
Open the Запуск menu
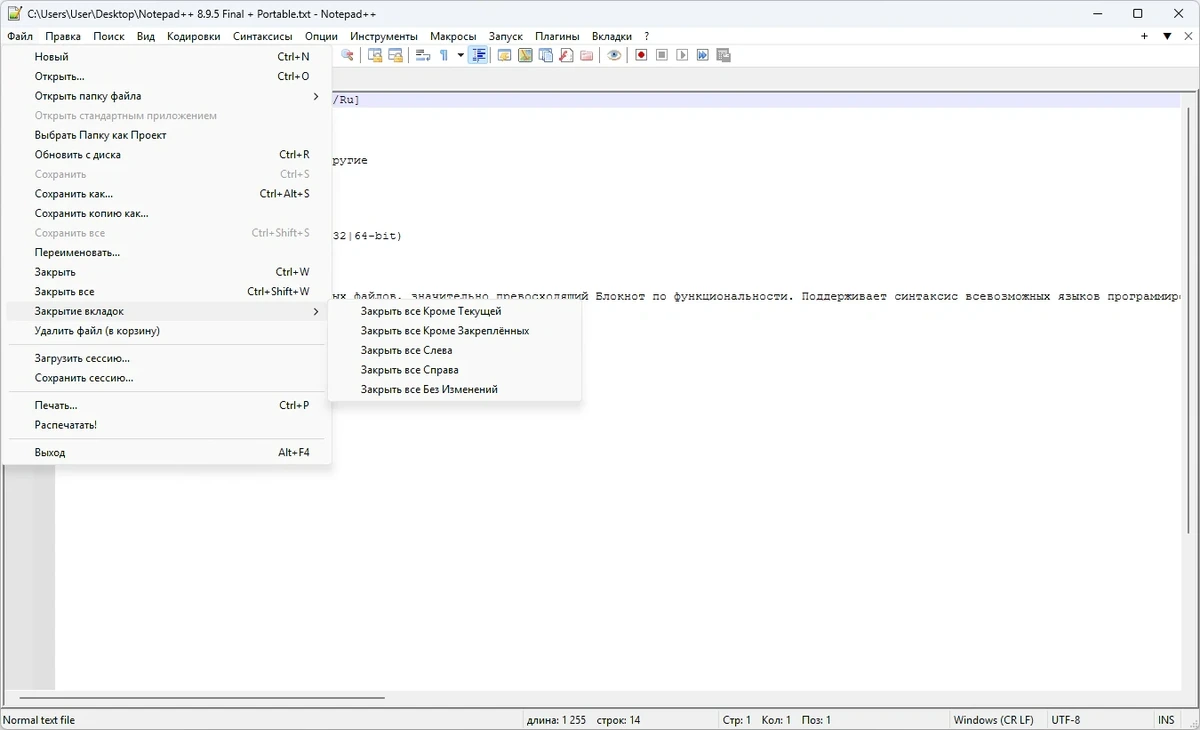tap(506, 36)
